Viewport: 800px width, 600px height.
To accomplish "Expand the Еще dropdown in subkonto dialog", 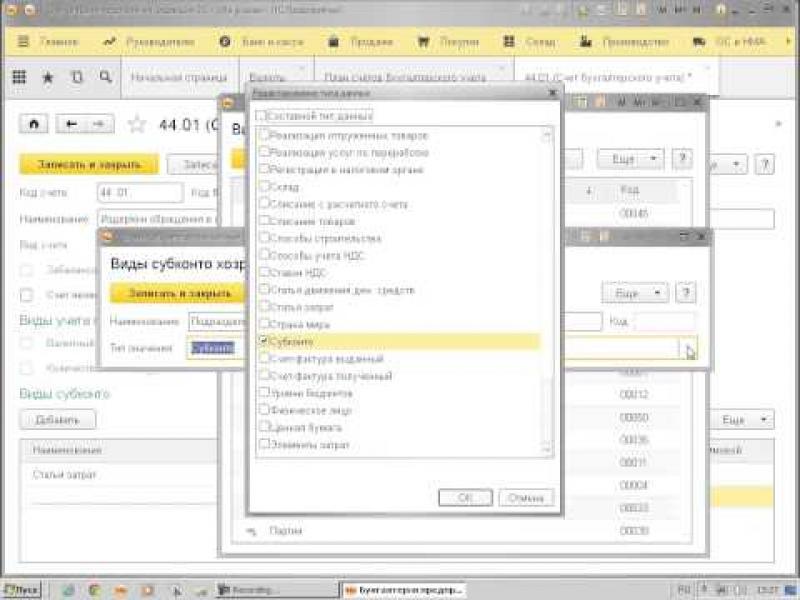I will point(634,292).
